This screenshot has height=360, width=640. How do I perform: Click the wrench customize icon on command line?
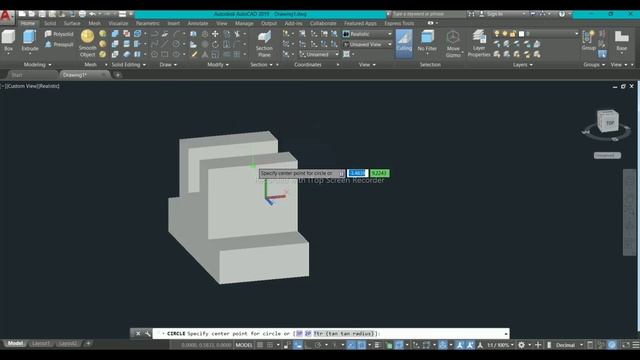tap(148, 333)
